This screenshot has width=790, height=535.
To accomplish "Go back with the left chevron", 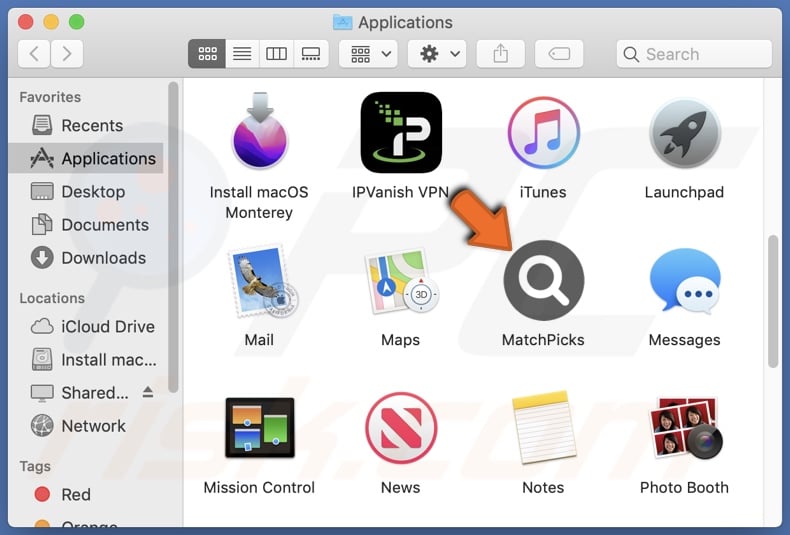I will (x=34, y=54).
